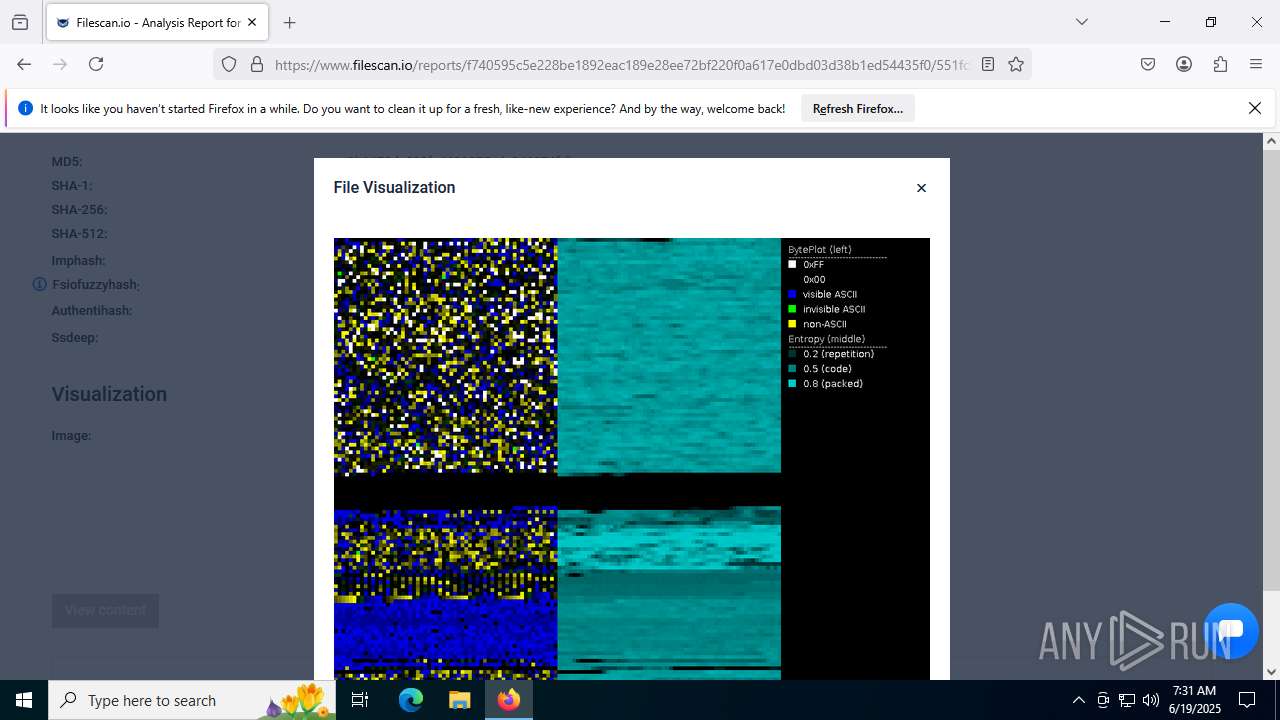The height and width of the screenshot is (720, 1280).
Task: Click the File Visualization heading
Action: (x=394, y=187)
